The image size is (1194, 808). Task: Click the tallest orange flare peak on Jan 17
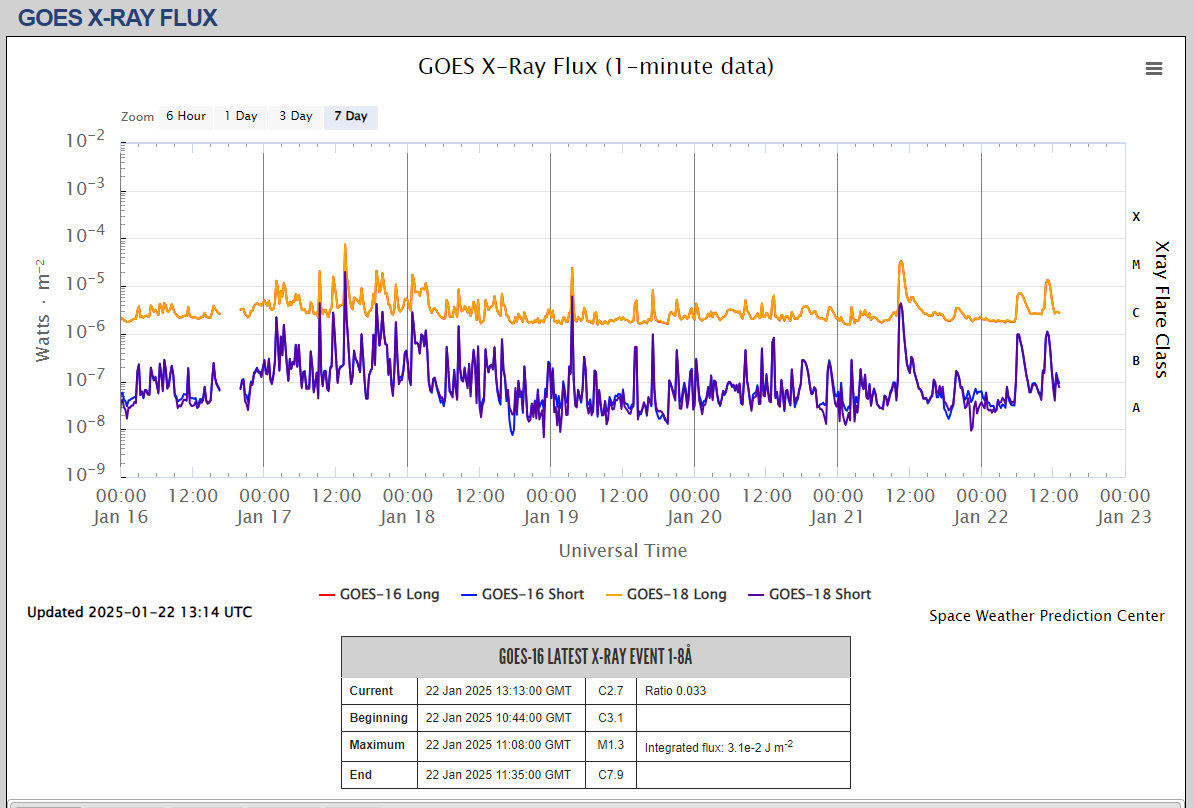coord(345,246)
